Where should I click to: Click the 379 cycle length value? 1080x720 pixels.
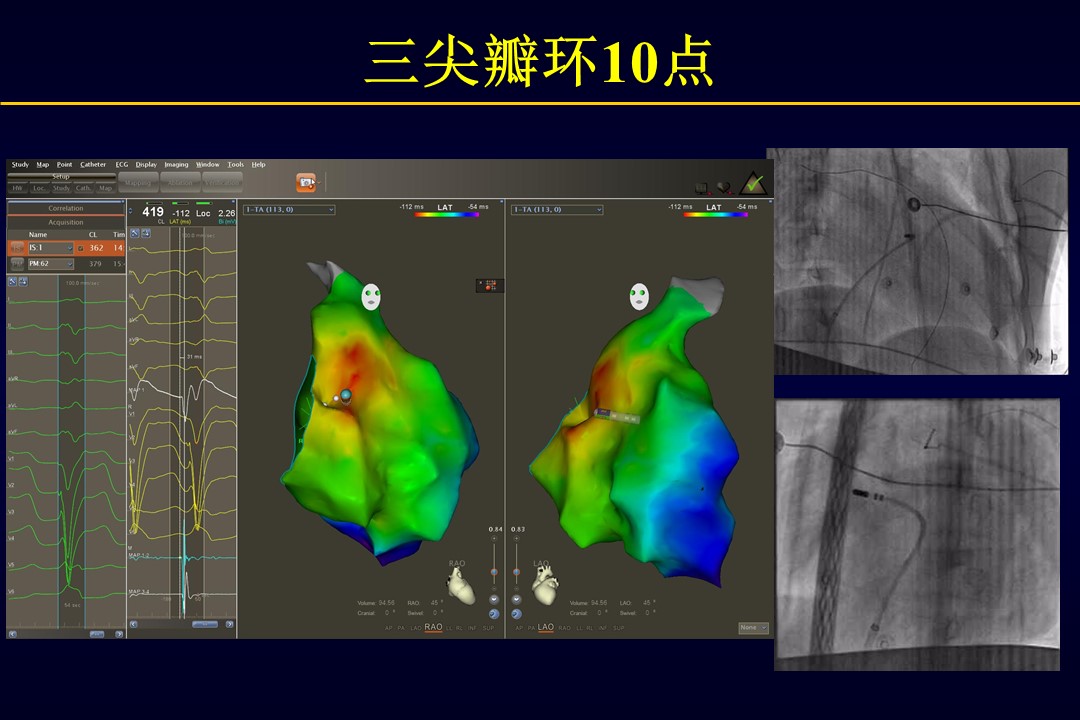pyautogui.click(x=96, y=264)
